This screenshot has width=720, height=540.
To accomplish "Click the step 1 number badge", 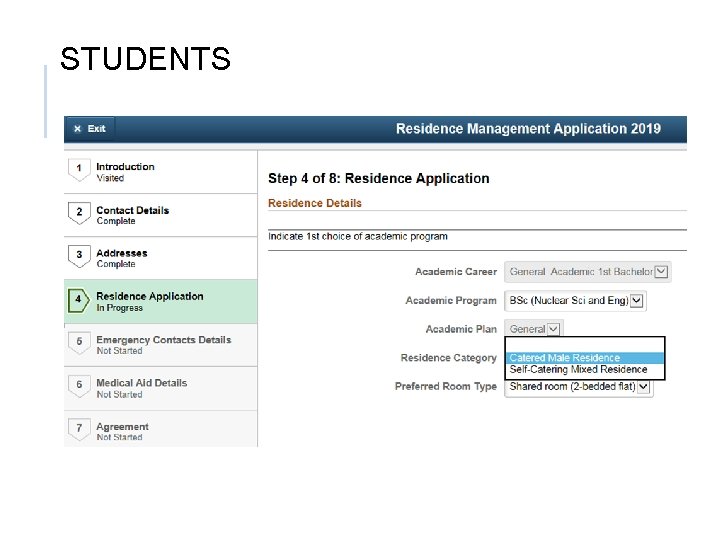I will 79,169.
